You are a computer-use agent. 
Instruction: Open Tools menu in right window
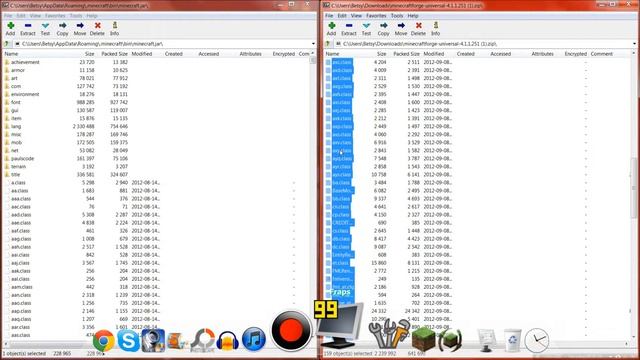tap(397, 16)
